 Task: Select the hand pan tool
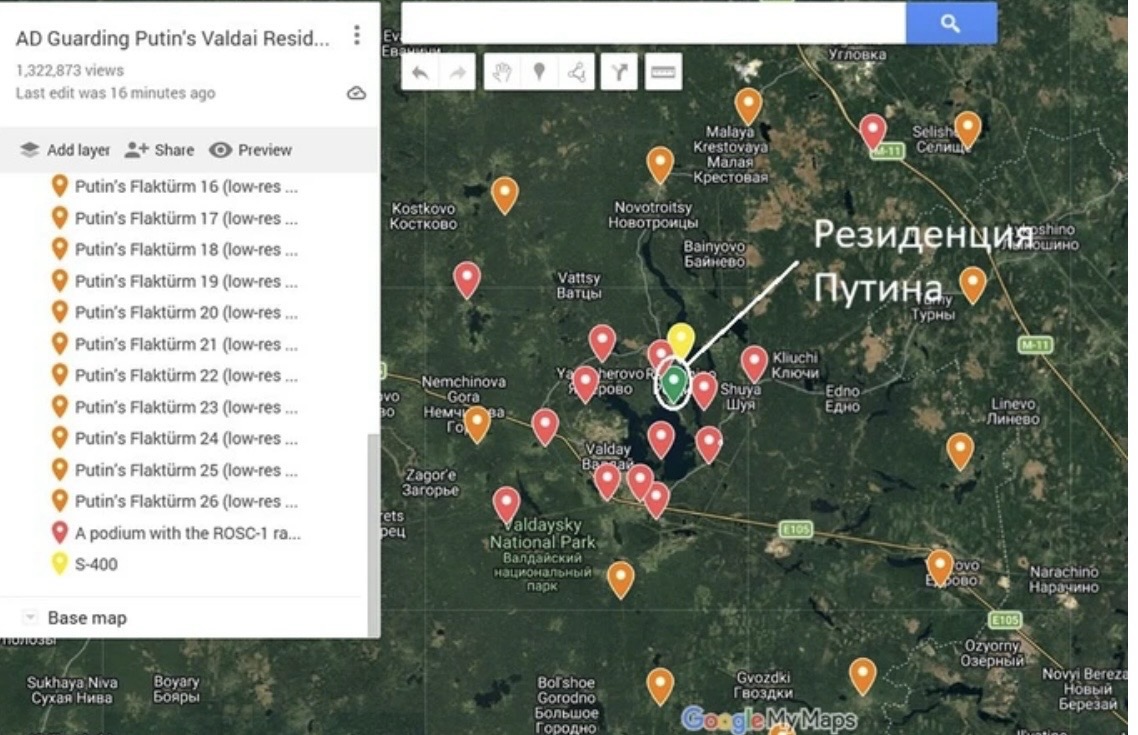(502, 72)
